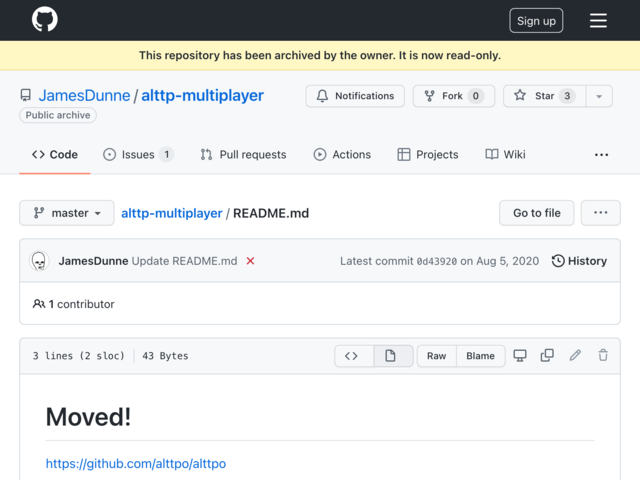Open file options ellipsis beside Go to file
The height and width of the screenshot is (480, 640).
point(600,213)
